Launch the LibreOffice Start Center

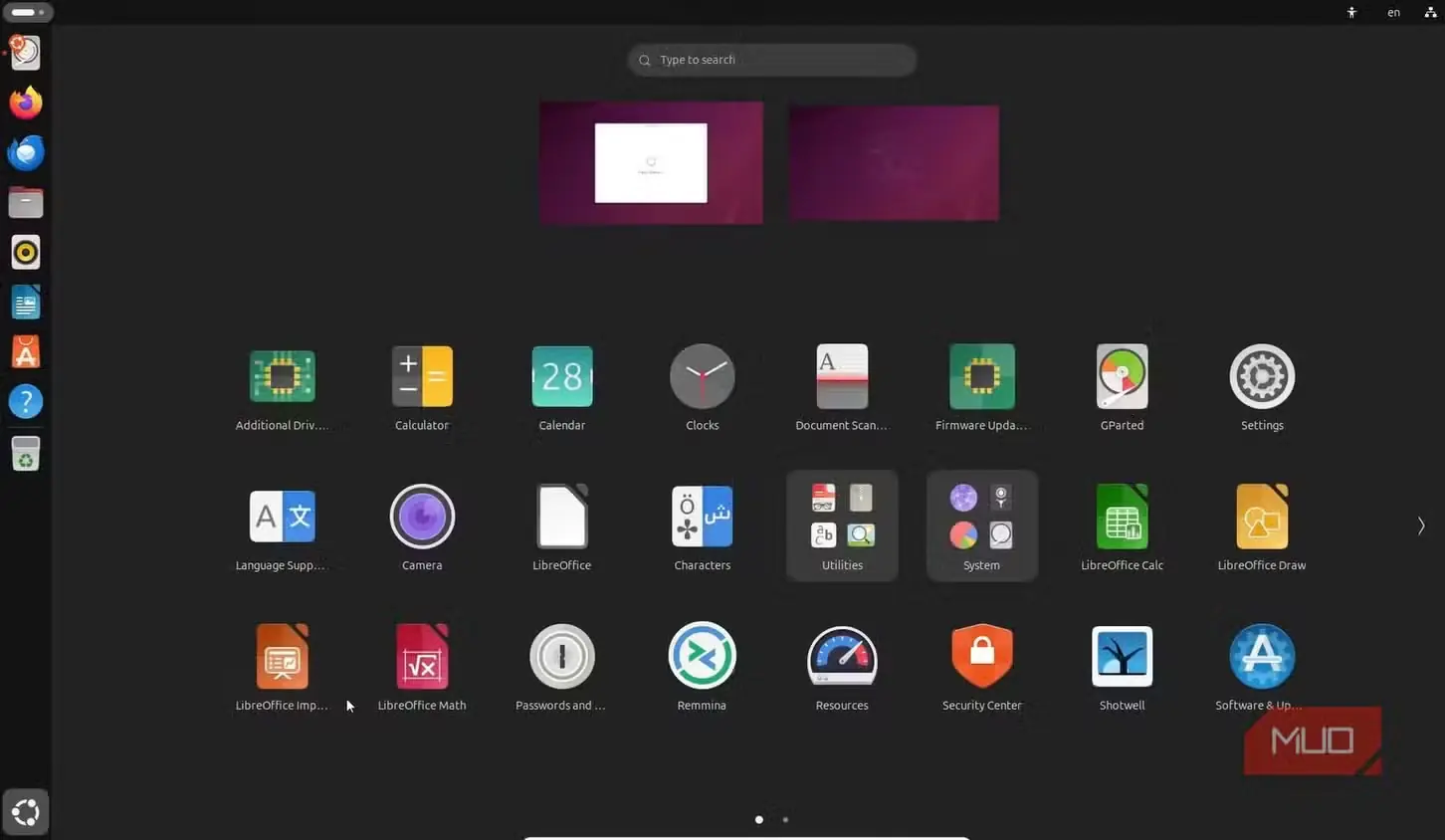[x=562, y=517]
